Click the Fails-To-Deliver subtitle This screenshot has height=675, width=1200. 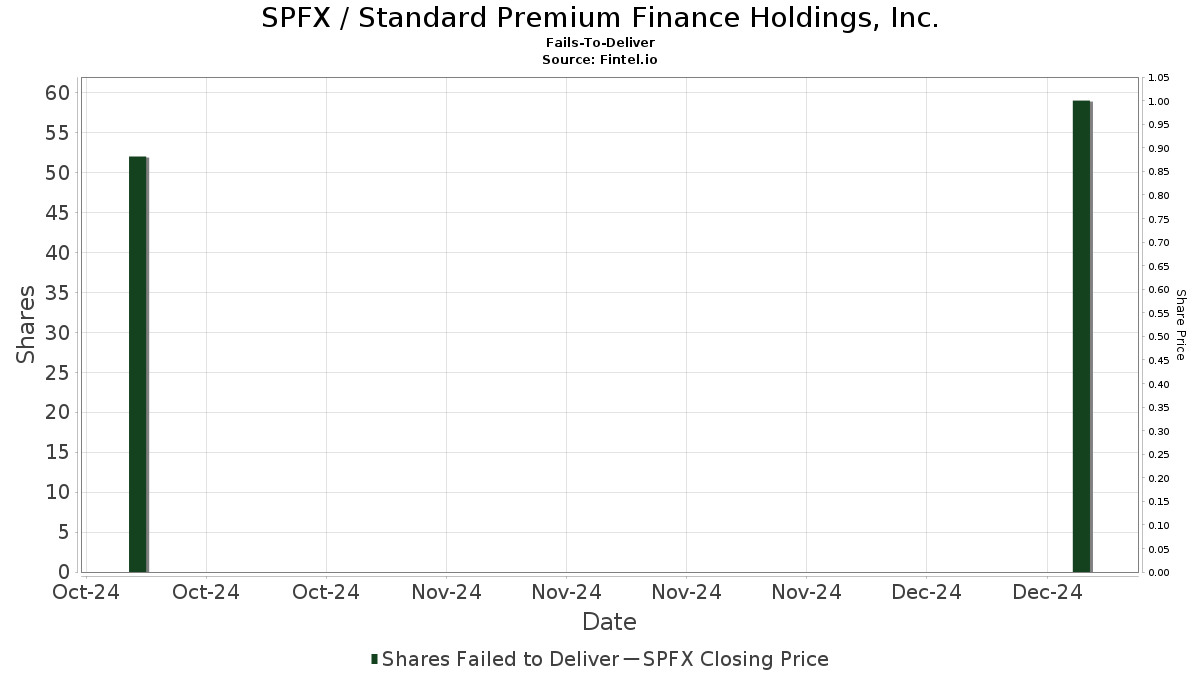point(600,43)
